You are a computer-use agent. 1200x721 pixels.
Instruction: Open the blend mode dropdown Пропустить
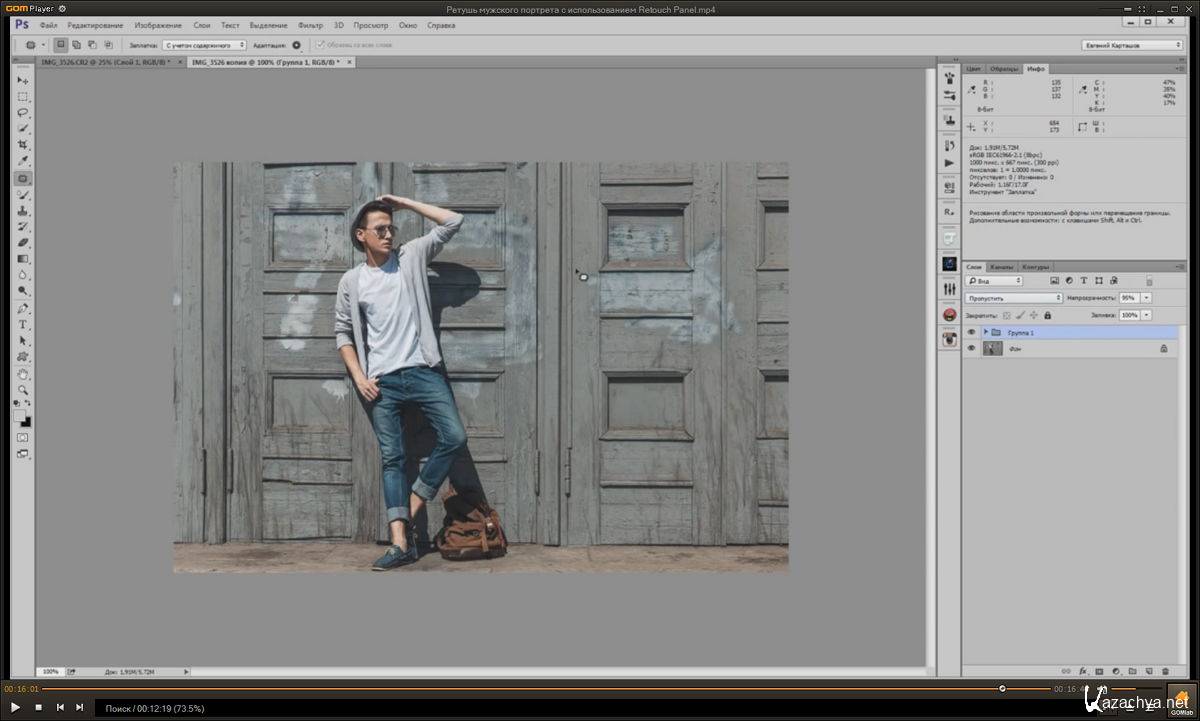tap(1014, 298)
